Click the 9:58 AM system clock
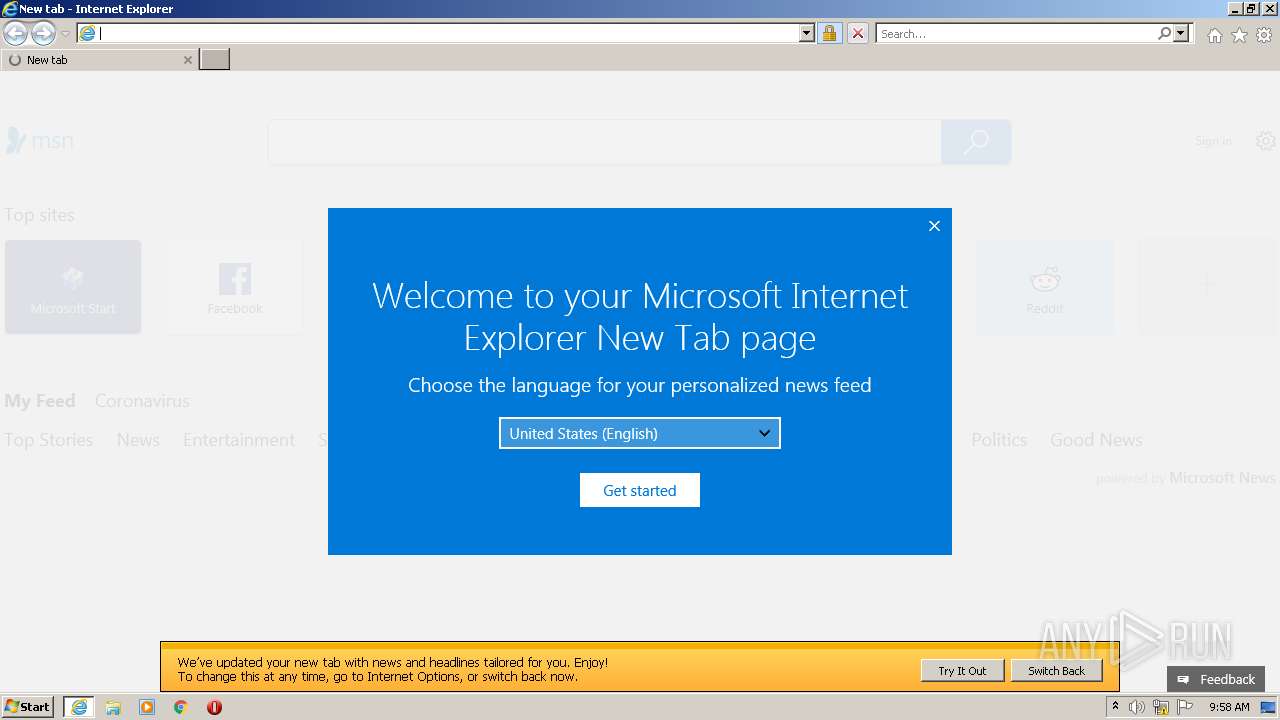 pyautogui.click(x=1229, y=707)
